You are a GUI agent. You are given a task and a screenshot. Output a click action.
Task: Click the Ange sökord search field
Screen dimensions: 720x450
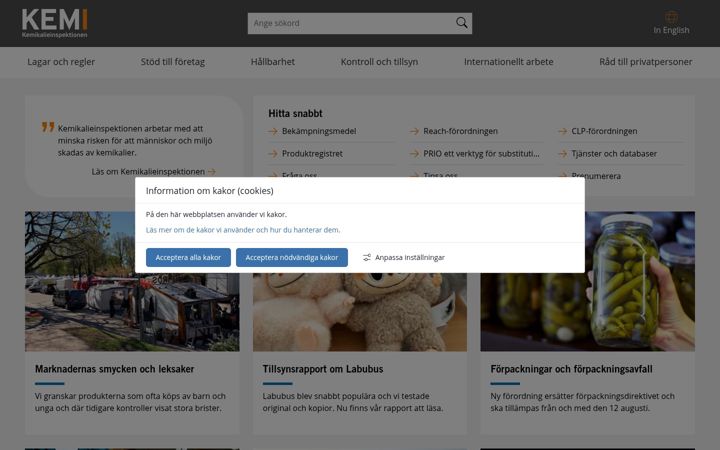tap(351, 23)
